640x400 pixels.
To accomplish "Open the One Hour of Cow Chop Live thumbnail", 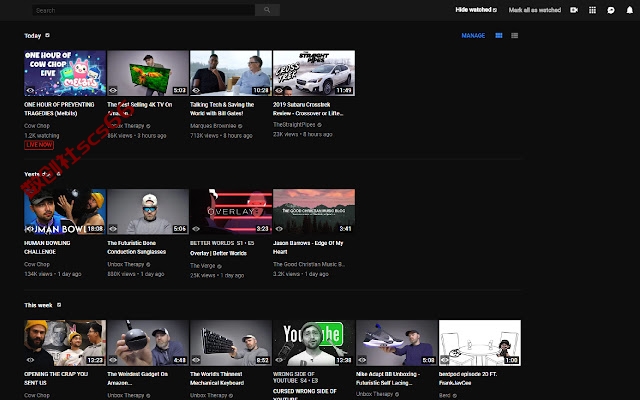I will tap(65, 73).
